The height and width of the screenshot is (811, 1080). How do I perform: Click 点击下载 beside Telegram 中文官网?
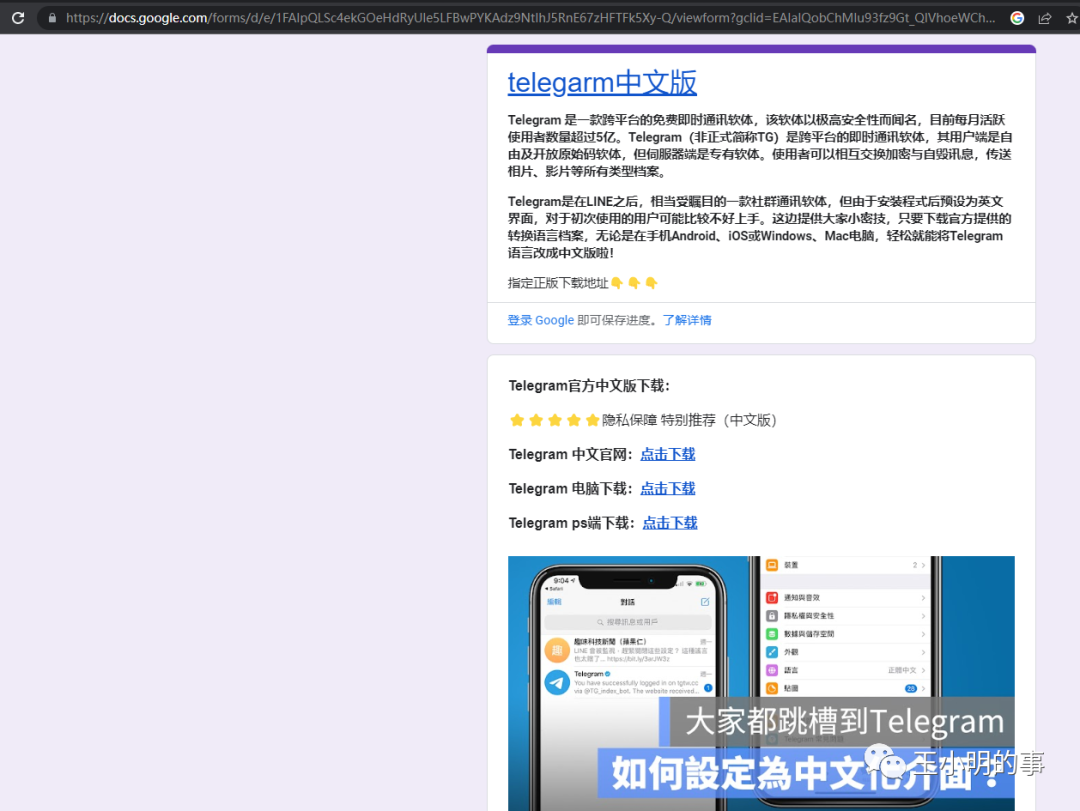667,454
